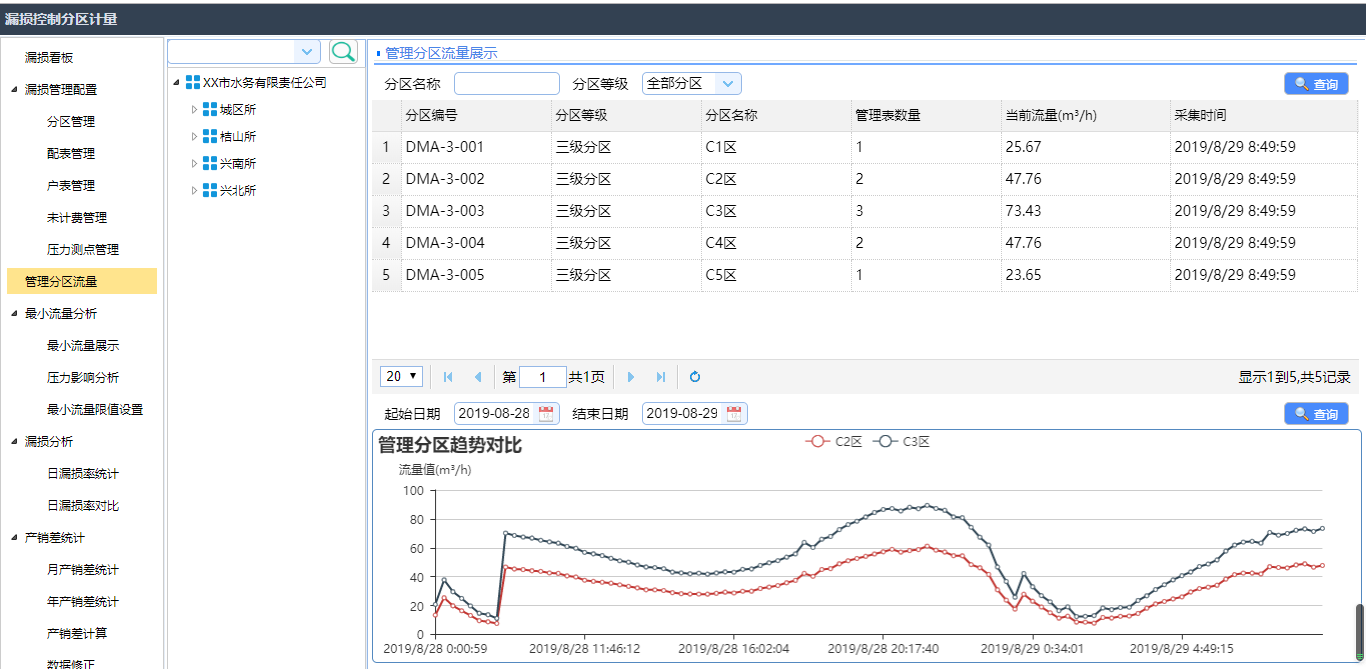Open 分区管理 menu item

[x=71, y=122]
